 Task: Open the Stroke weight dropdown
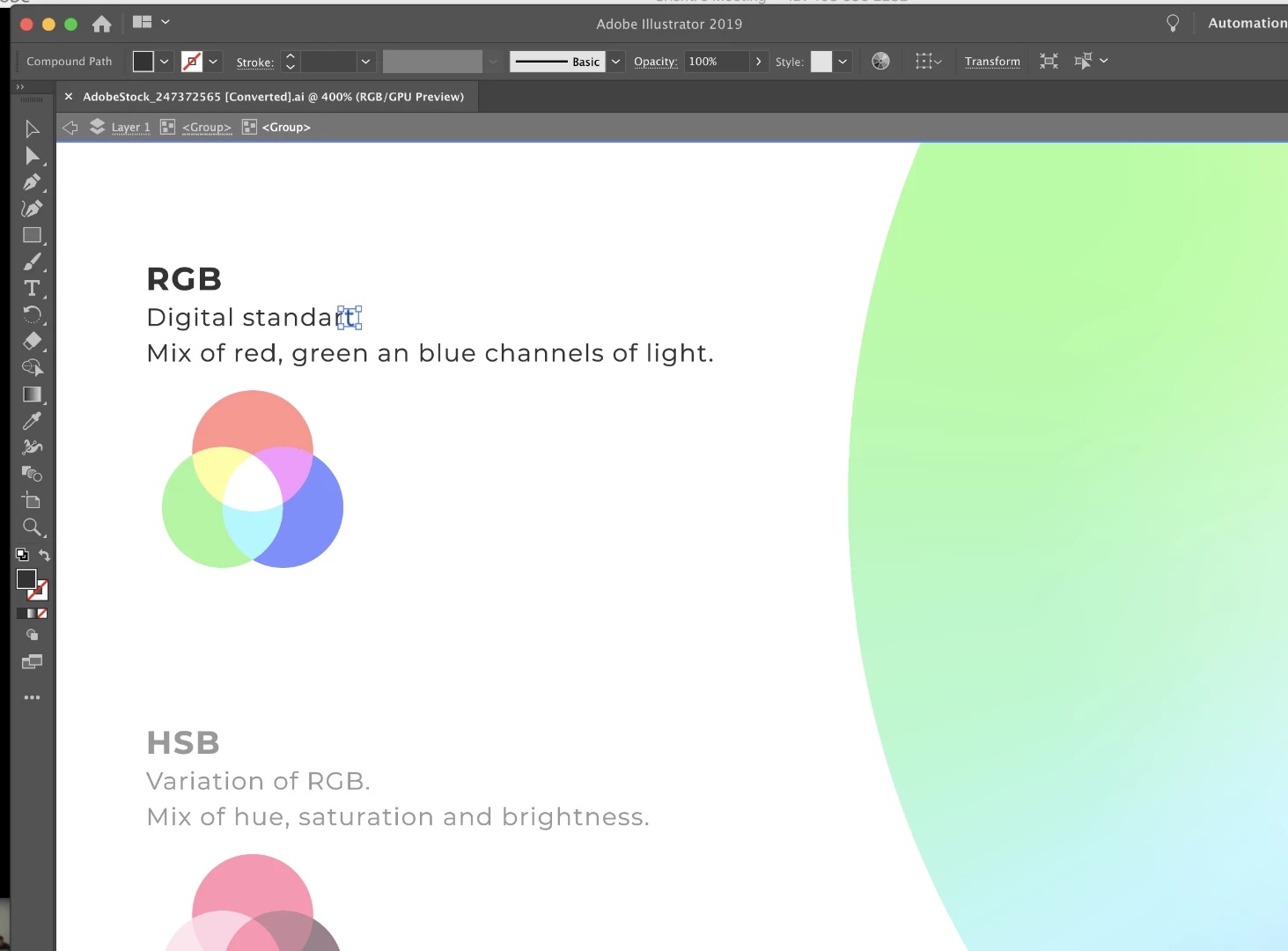point(365,62)
